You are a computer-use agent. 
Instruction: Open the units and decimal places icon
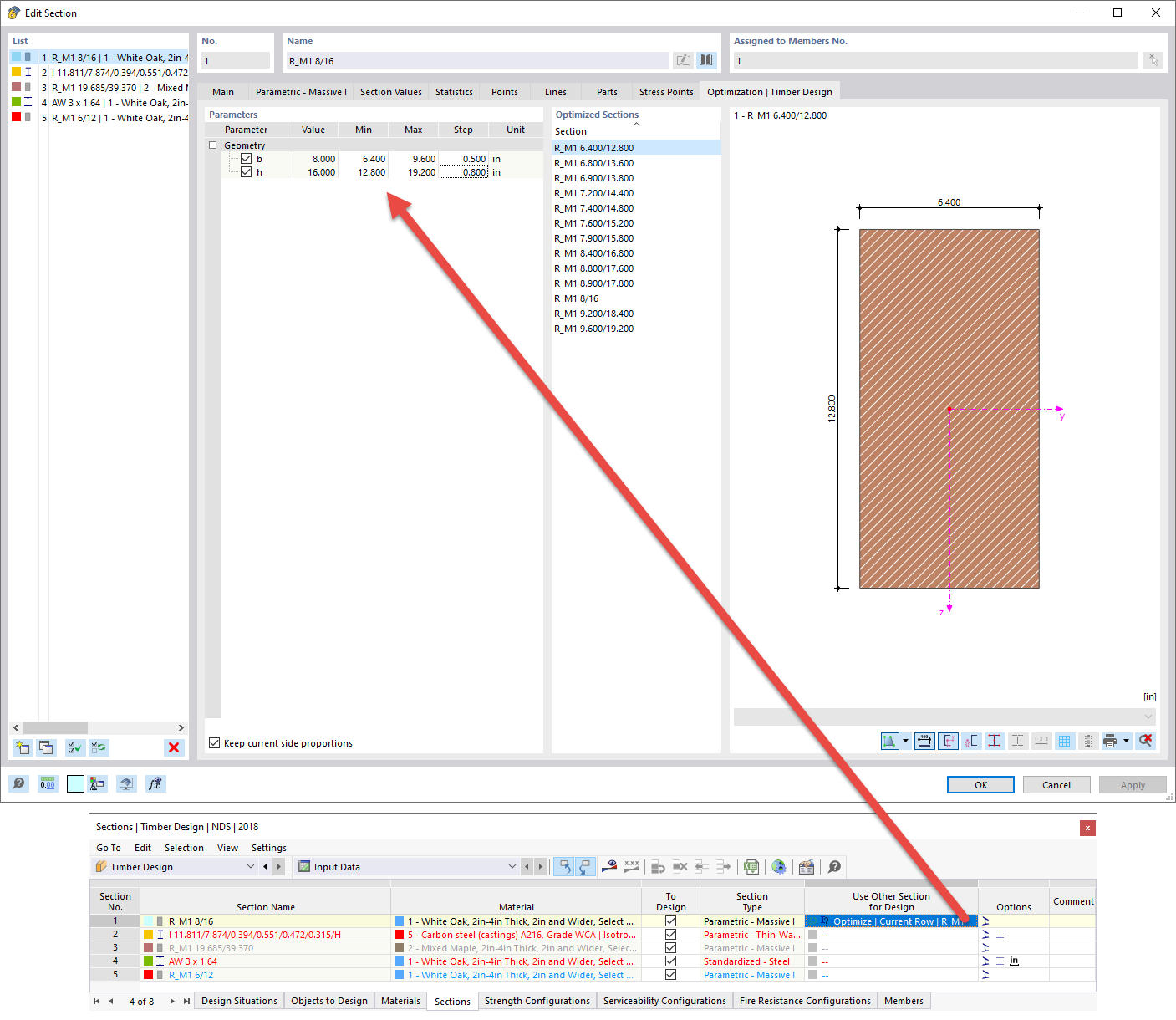48,783
